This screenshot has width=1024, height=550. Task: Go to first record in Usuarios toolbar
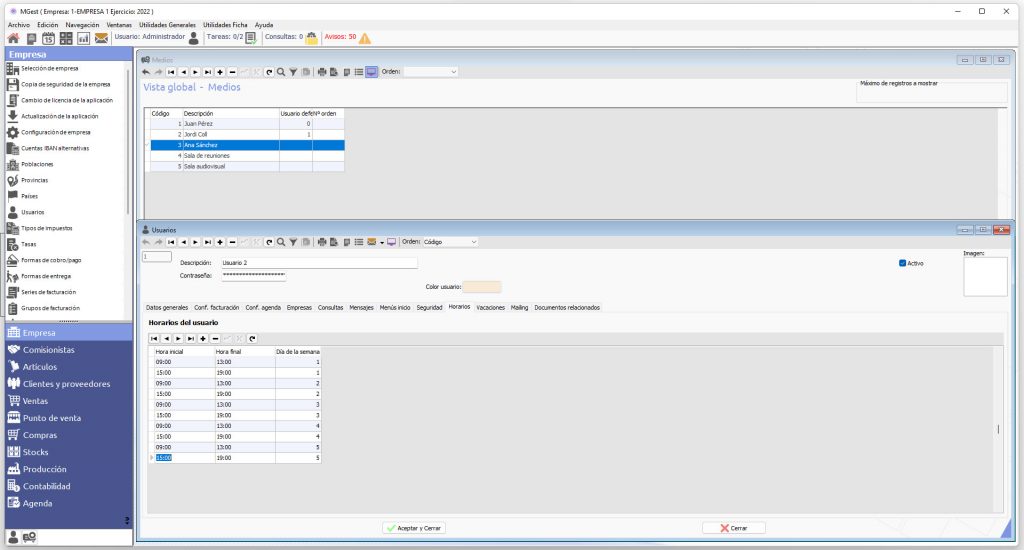tap(171, 242)
